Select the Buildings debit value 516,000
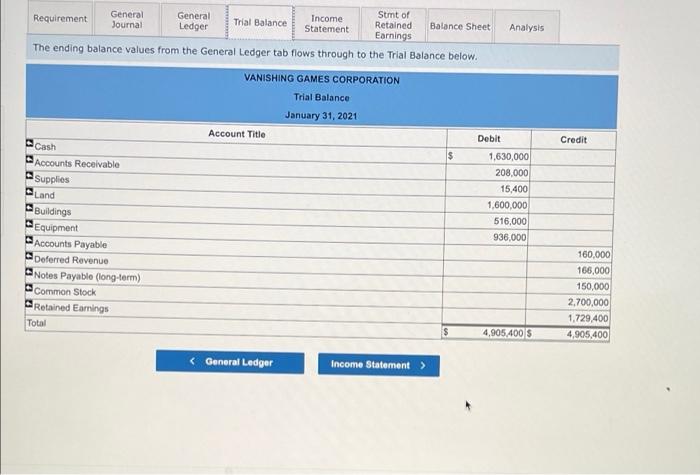Screen dimensions: 700x475 click(x=510, y=221)
